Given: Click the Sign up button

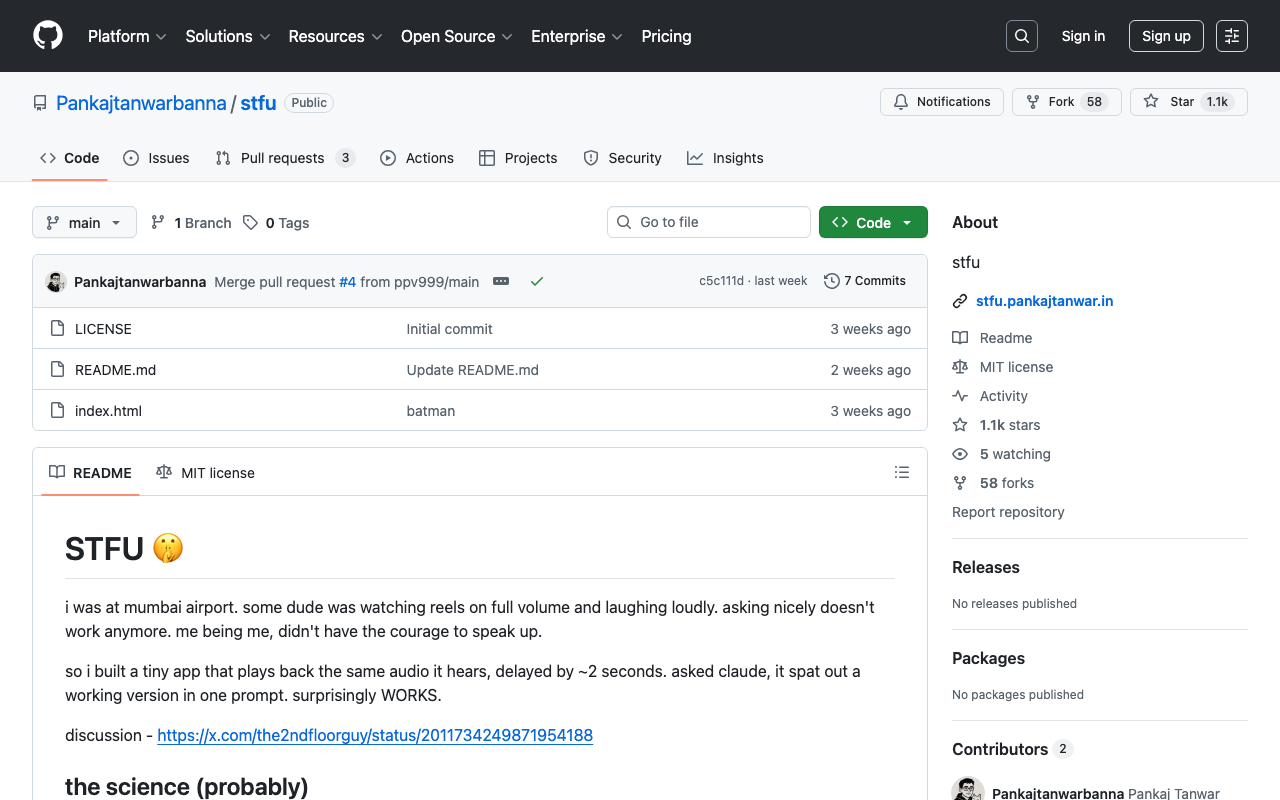Looking at the screenshot, I should click(1165, 36).
